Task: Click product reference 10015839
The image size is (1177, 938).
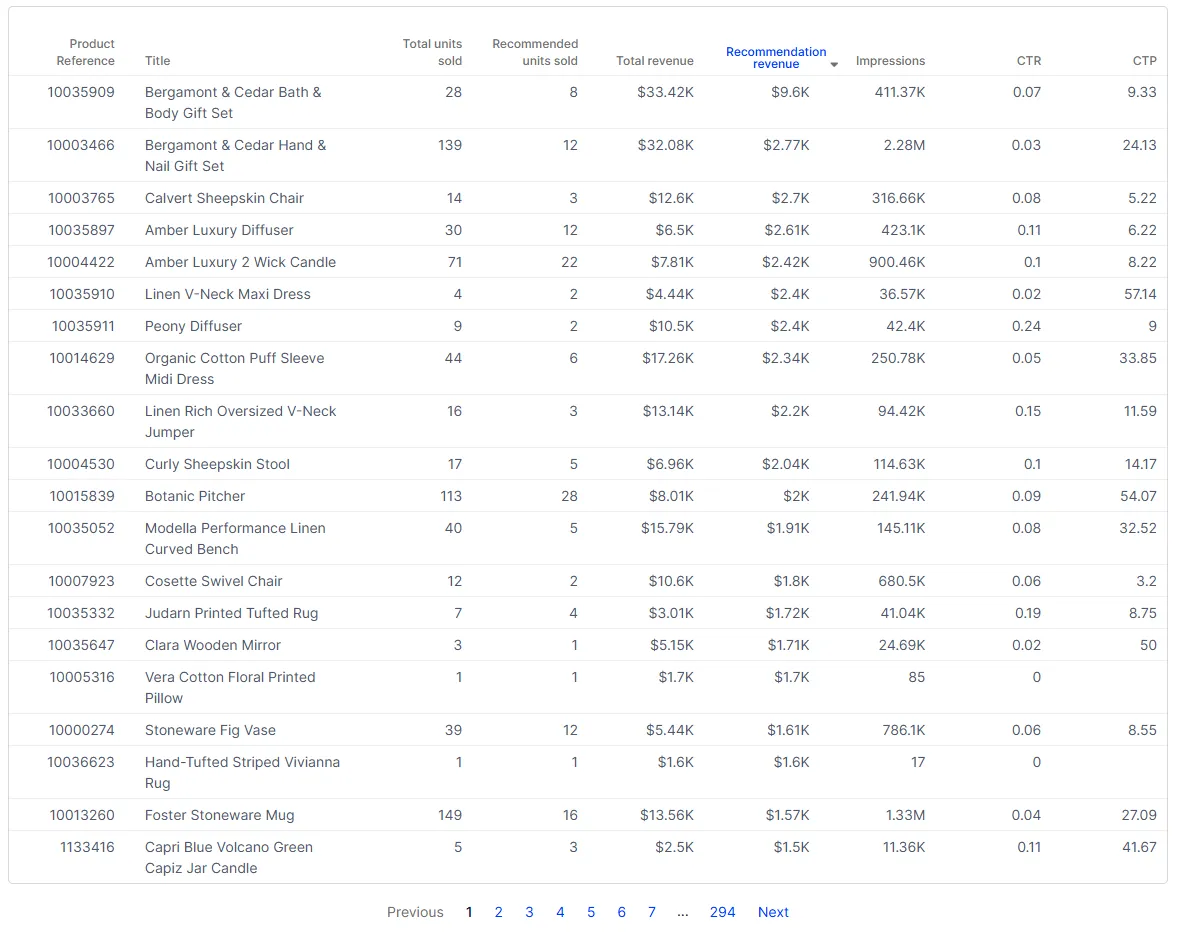Action: click(83, 496)
